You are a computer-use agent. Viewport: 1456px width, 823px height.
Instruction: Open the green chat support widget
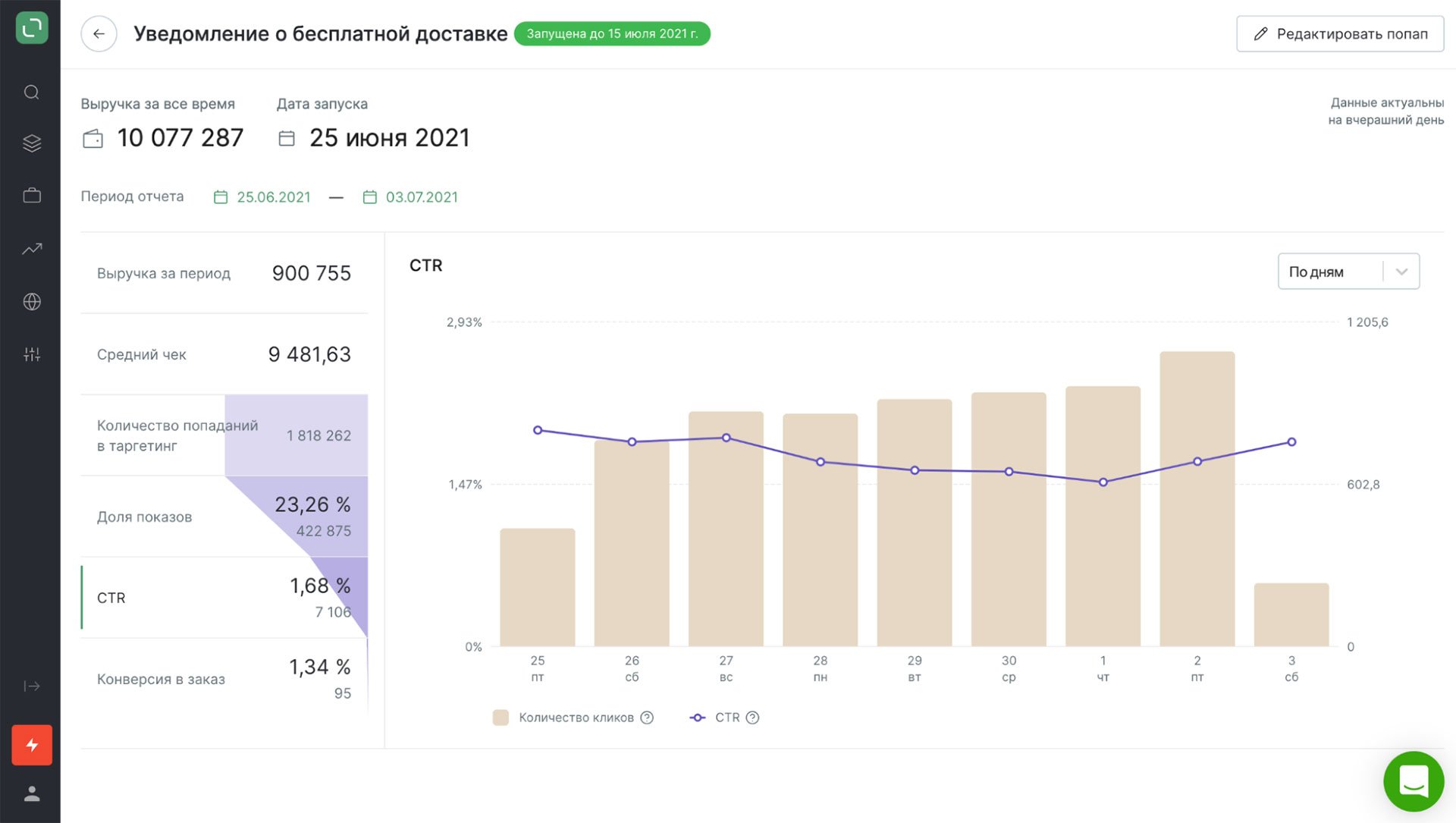click(x=1414, y=781)
